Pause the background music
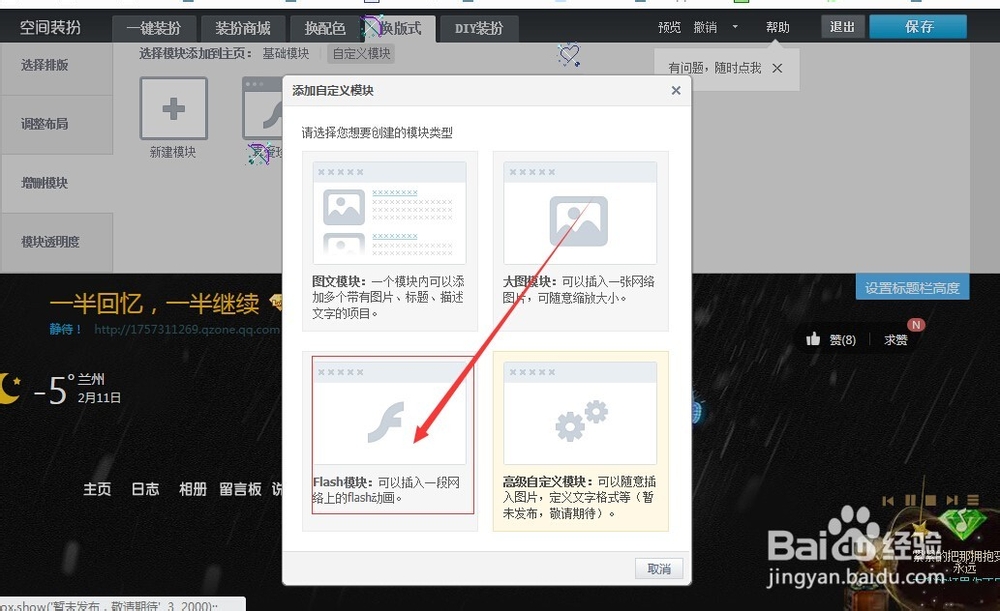This screenshot has height=611, width=1000. click(911, 500)
